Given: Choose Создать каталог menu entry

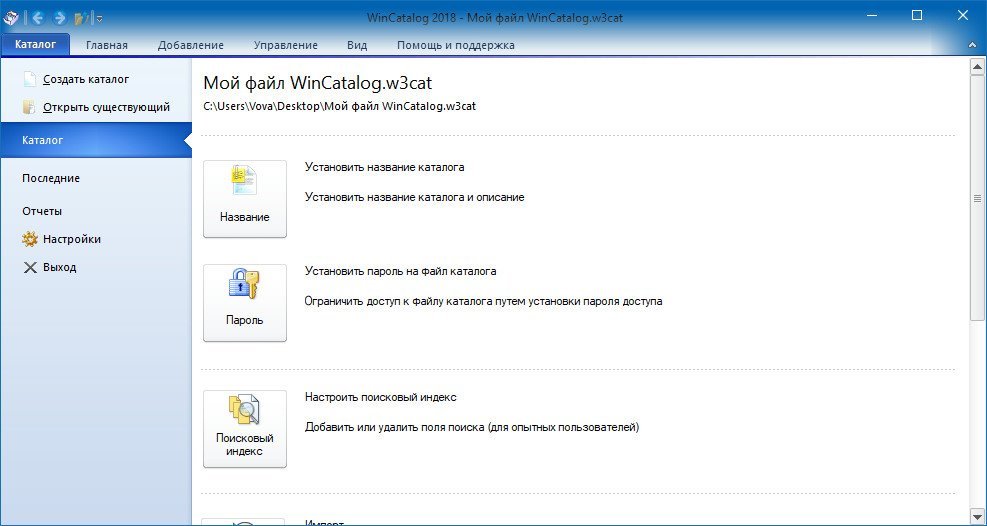Looking at the screenshot, I should 86,79.
